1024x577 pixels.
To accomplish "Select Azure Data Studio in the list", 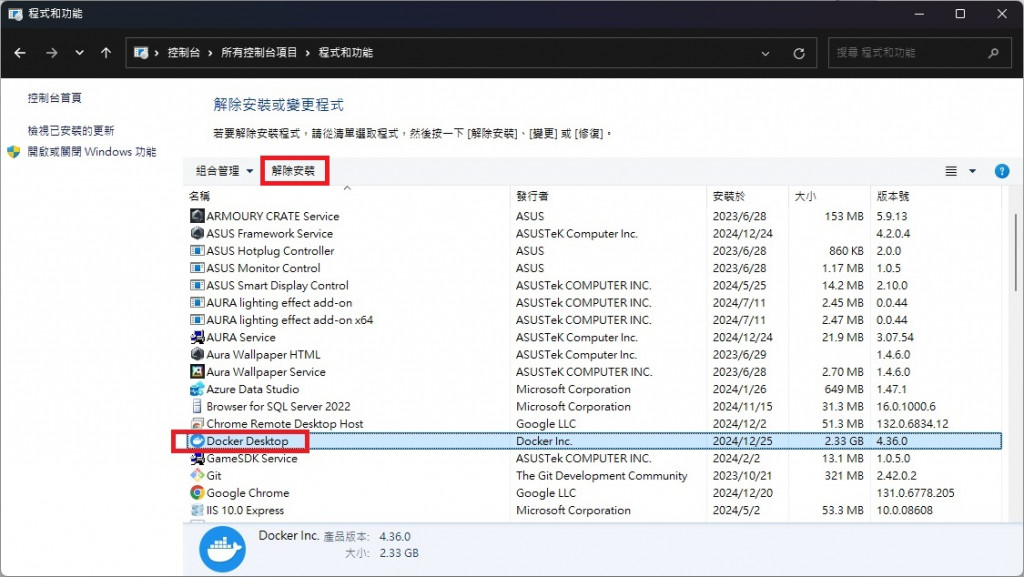I will coord(253,389).
